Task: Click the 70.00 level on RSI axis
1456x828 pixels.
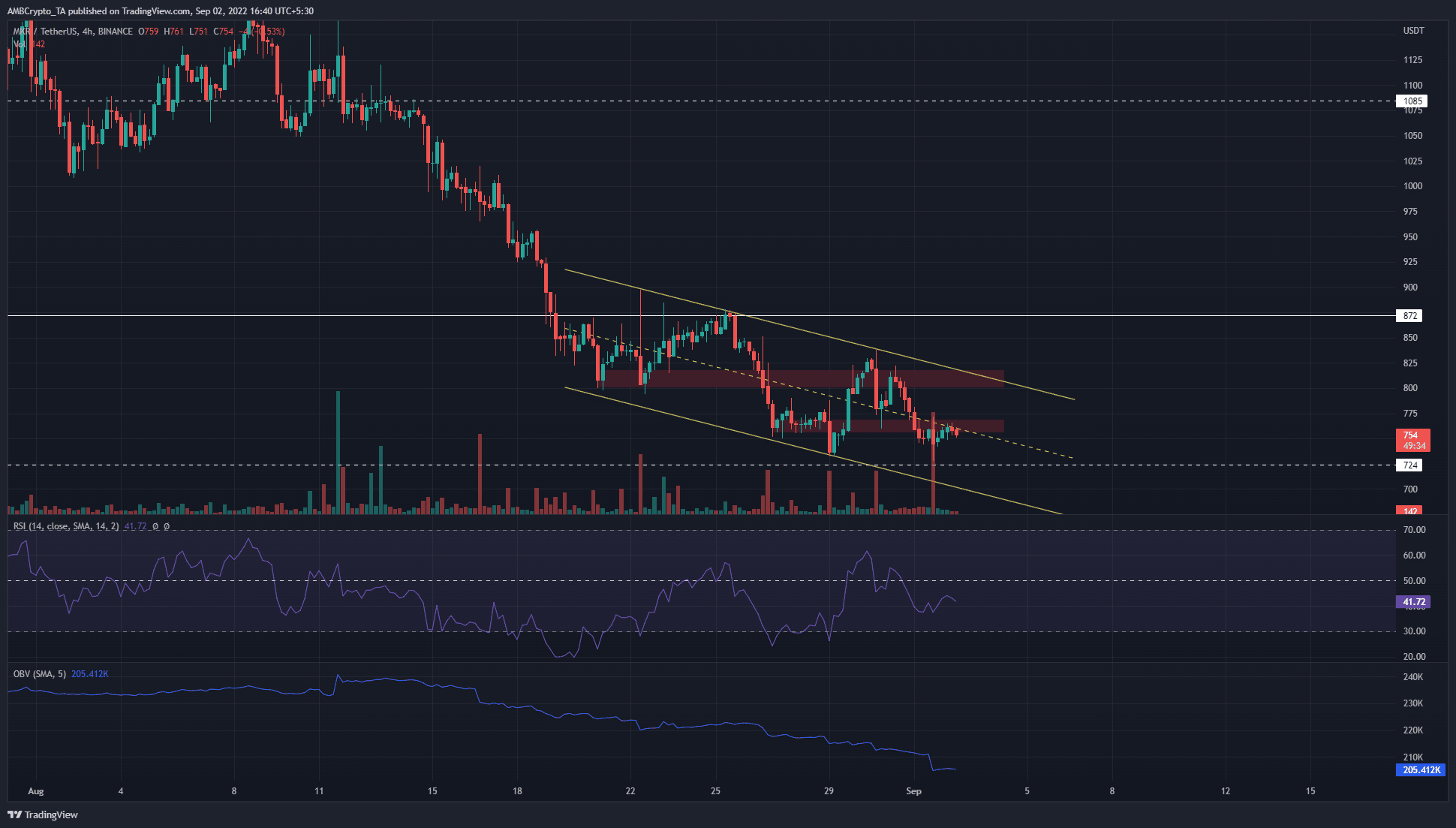Action: pyautogui.click(x=1414, y=530)
